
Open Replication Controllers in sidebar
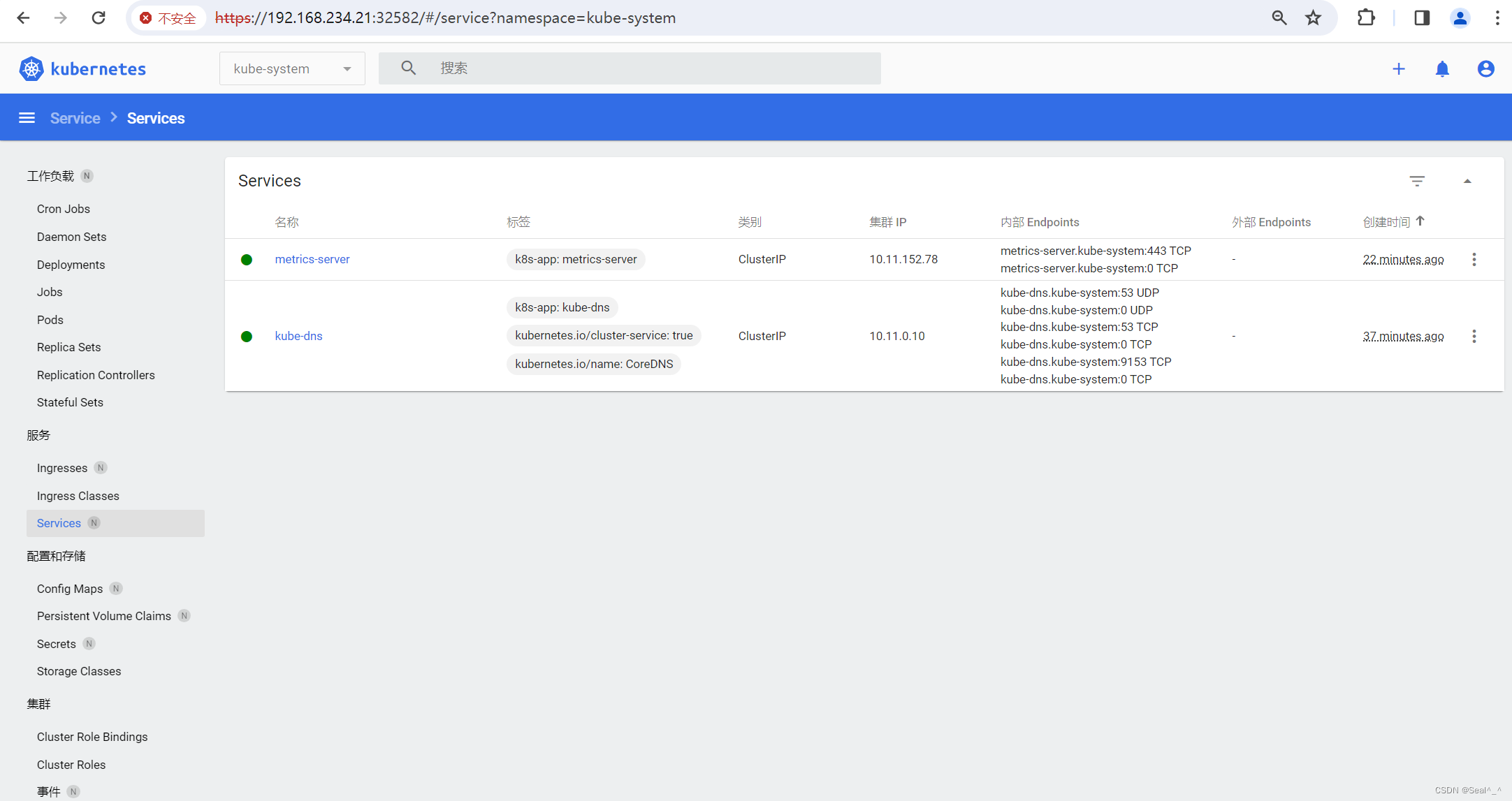pyautogui.click(x=96, y=375)
